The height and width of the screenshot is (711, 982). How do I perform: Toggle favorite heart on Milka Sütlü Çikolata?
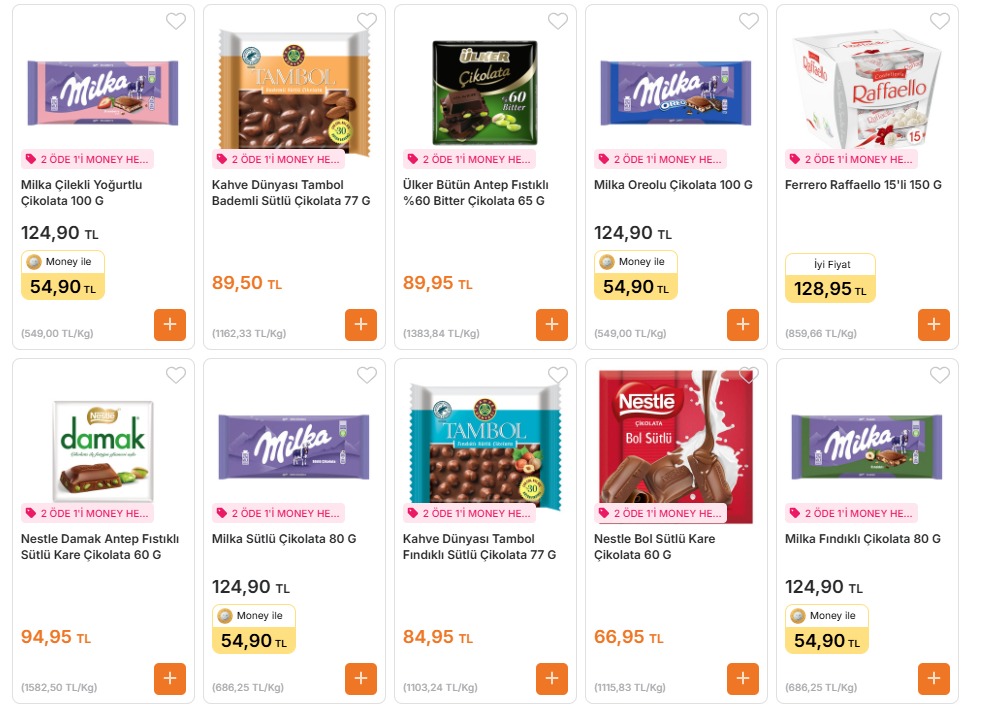pyautogui.click(x=367, y=375)
